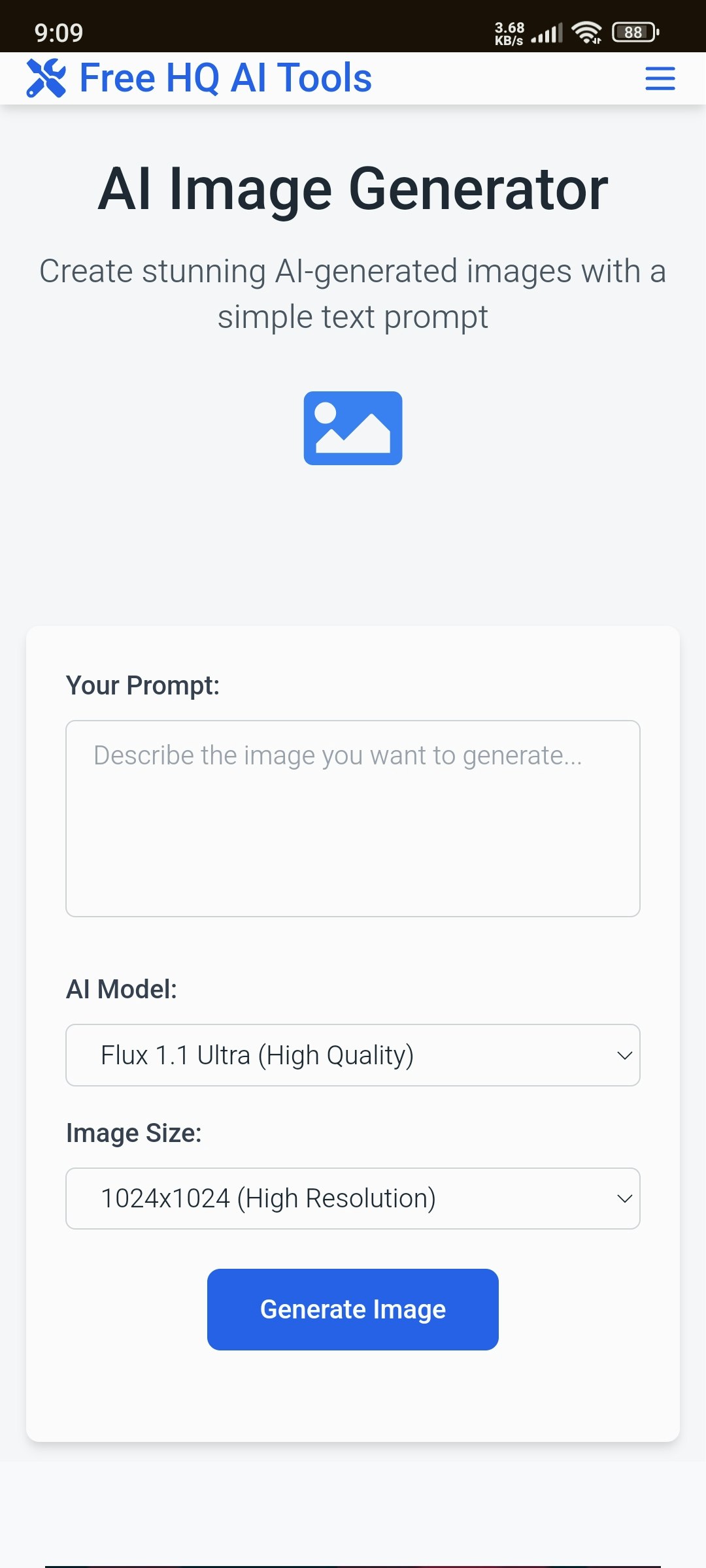Screen dimensions: 706x1568
Task: Click the crossed tools logo icon
Action: click(x=46, y=78)
